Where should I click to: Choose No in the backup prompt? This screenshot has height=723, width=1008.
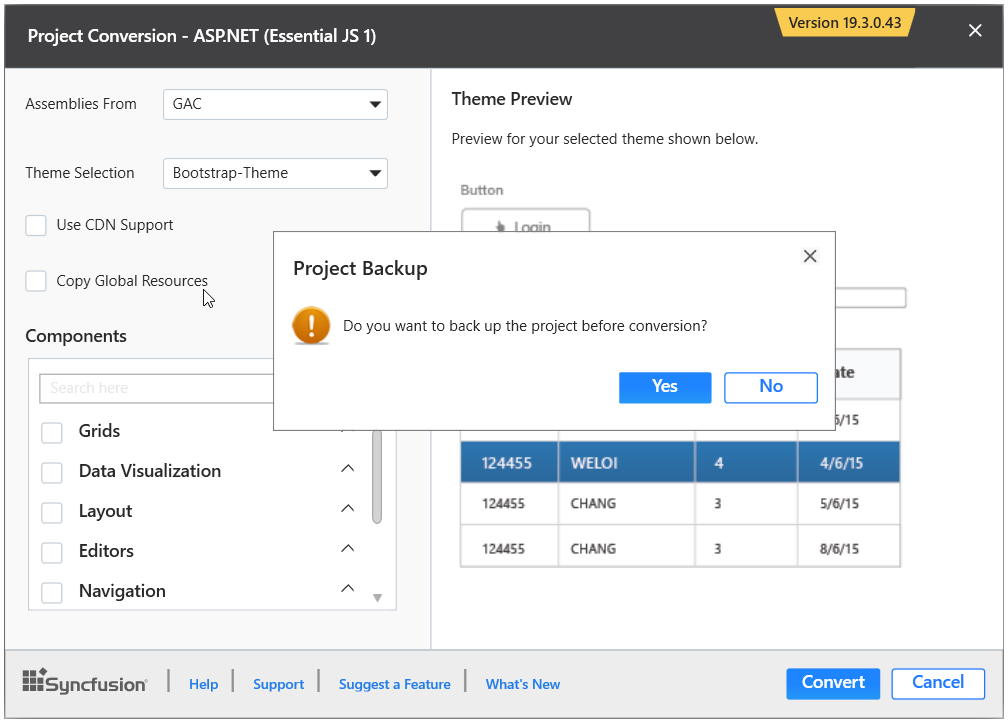[770, 387]
